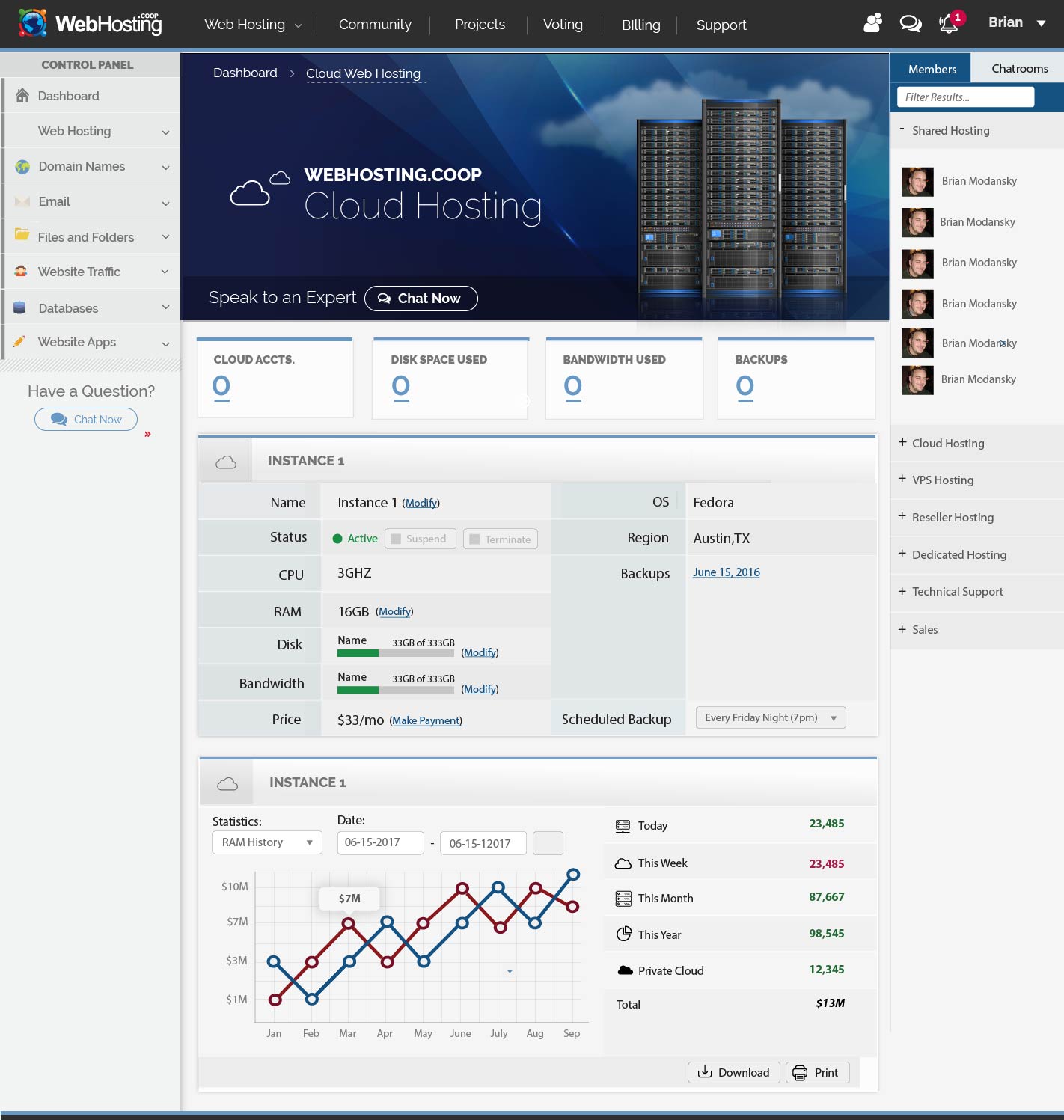Click the Website Apps pencil icon

point(20,341)
